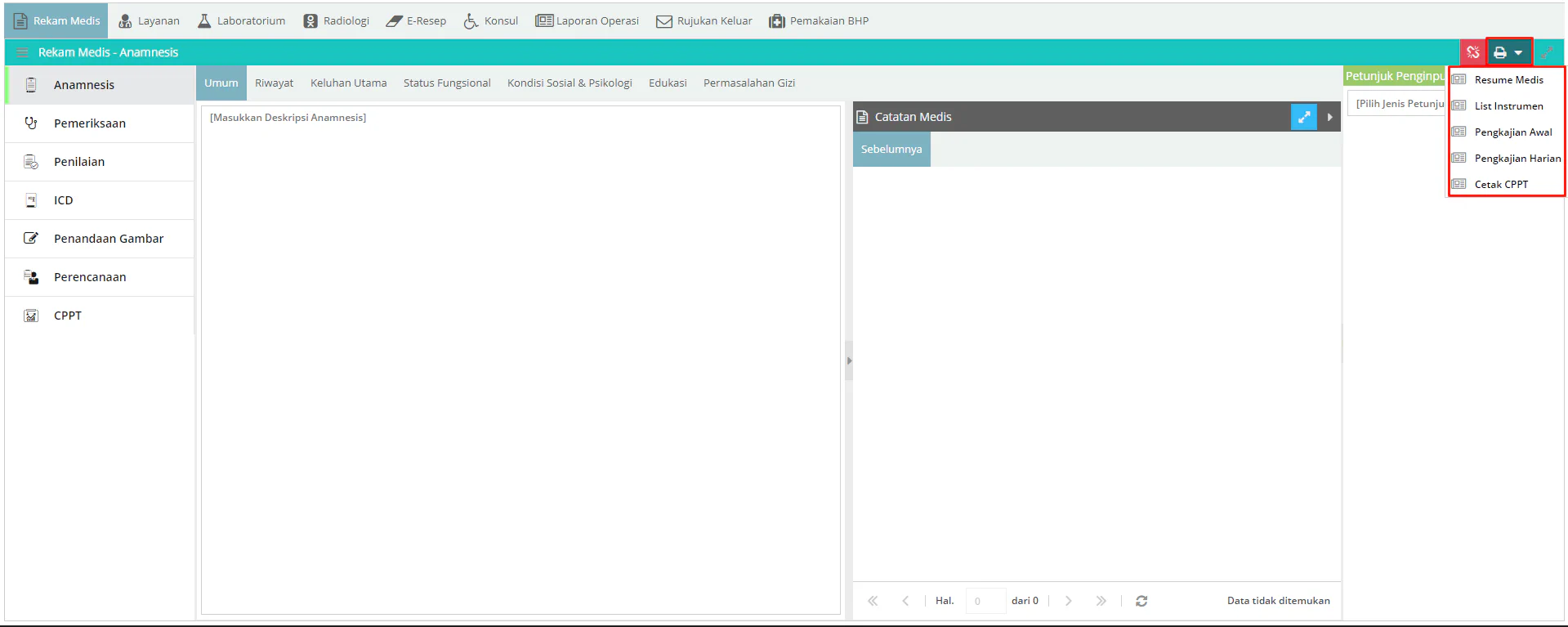1568x627 pixels.
Task: Click the Catatan Medis document icon
Action: pos(862,117)
